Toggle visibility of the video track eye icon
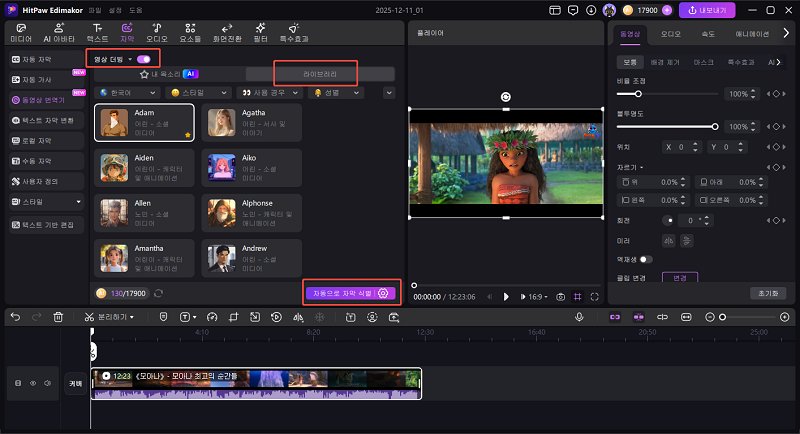 [x=33, y=383]
